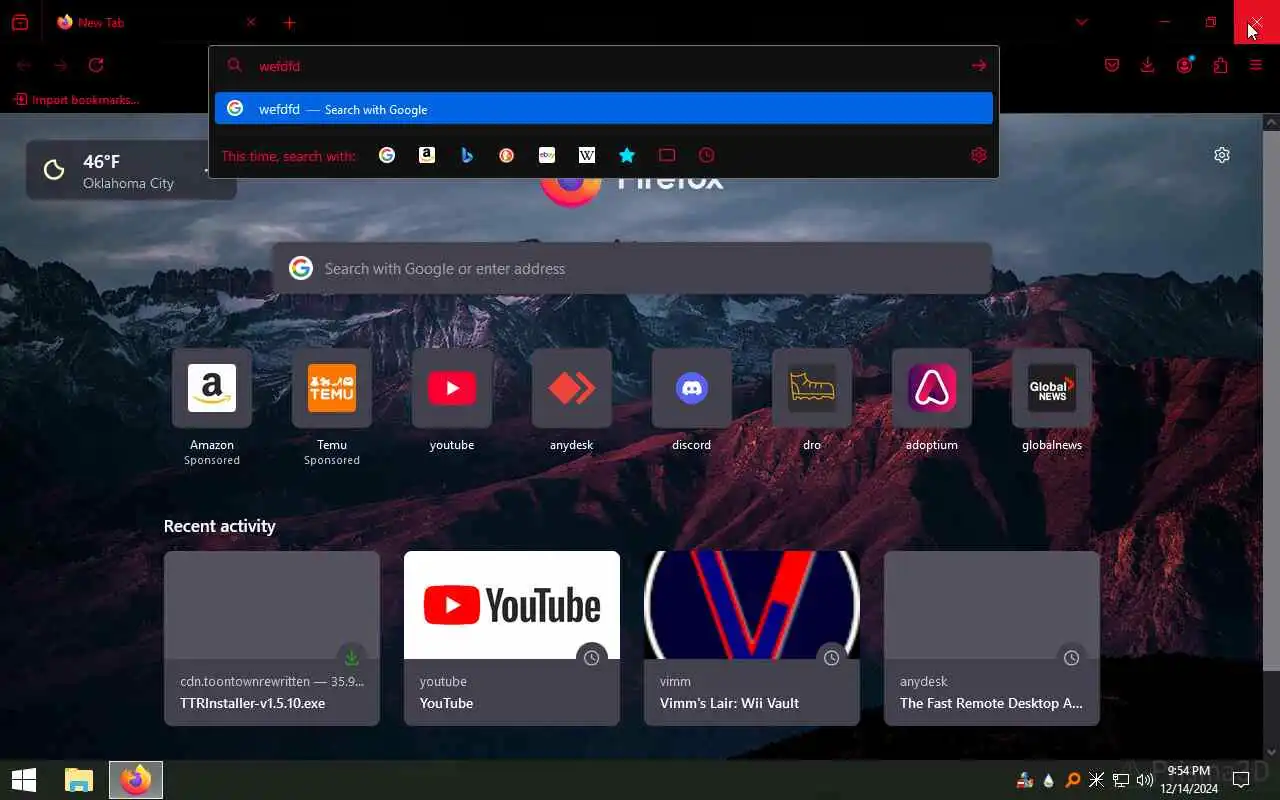Close the New Tab tab
This screenshot has height=800, width=1280.
tap(251, 22)
